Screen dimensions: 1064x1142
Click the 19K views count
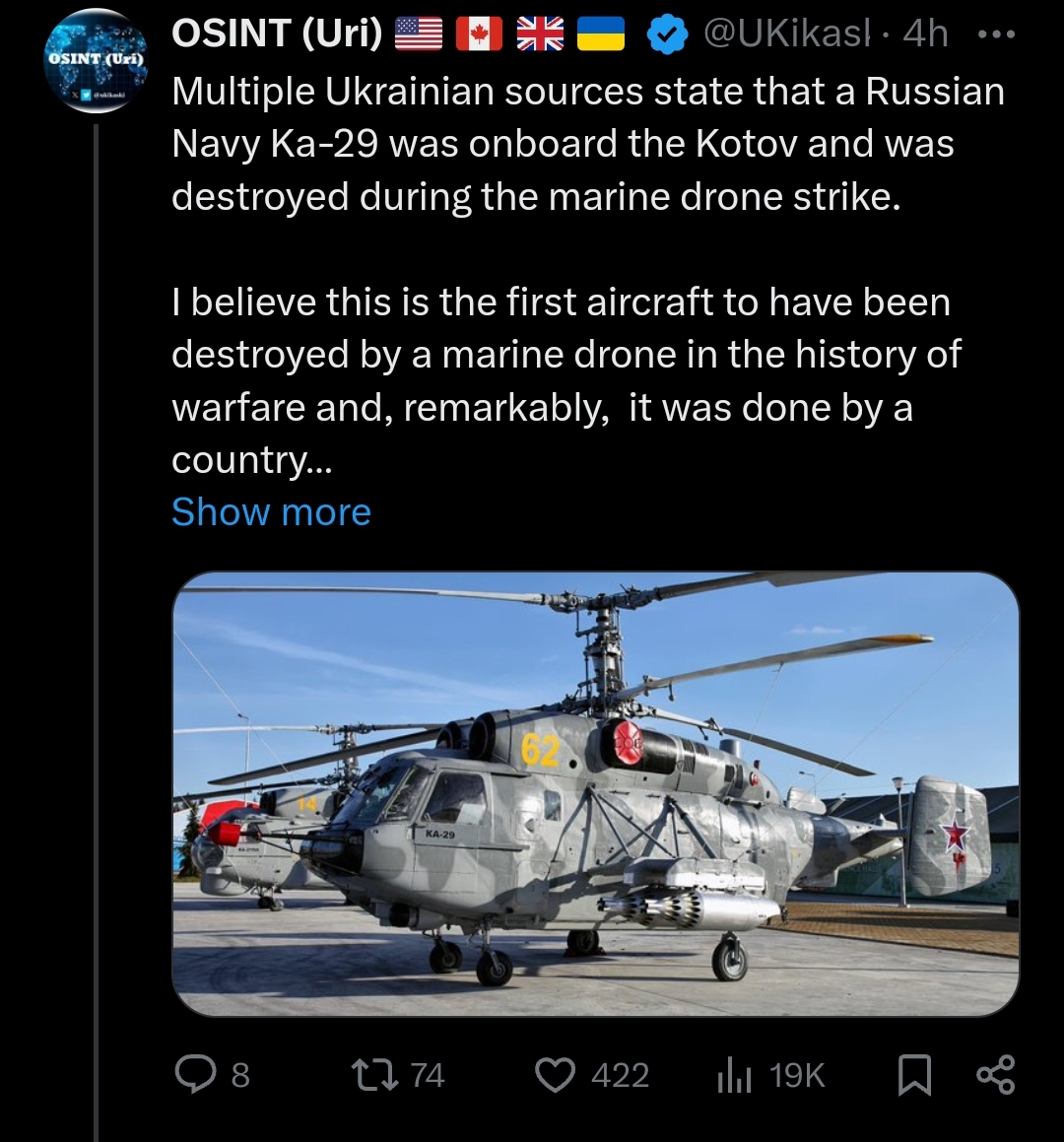click(797, 1076)
